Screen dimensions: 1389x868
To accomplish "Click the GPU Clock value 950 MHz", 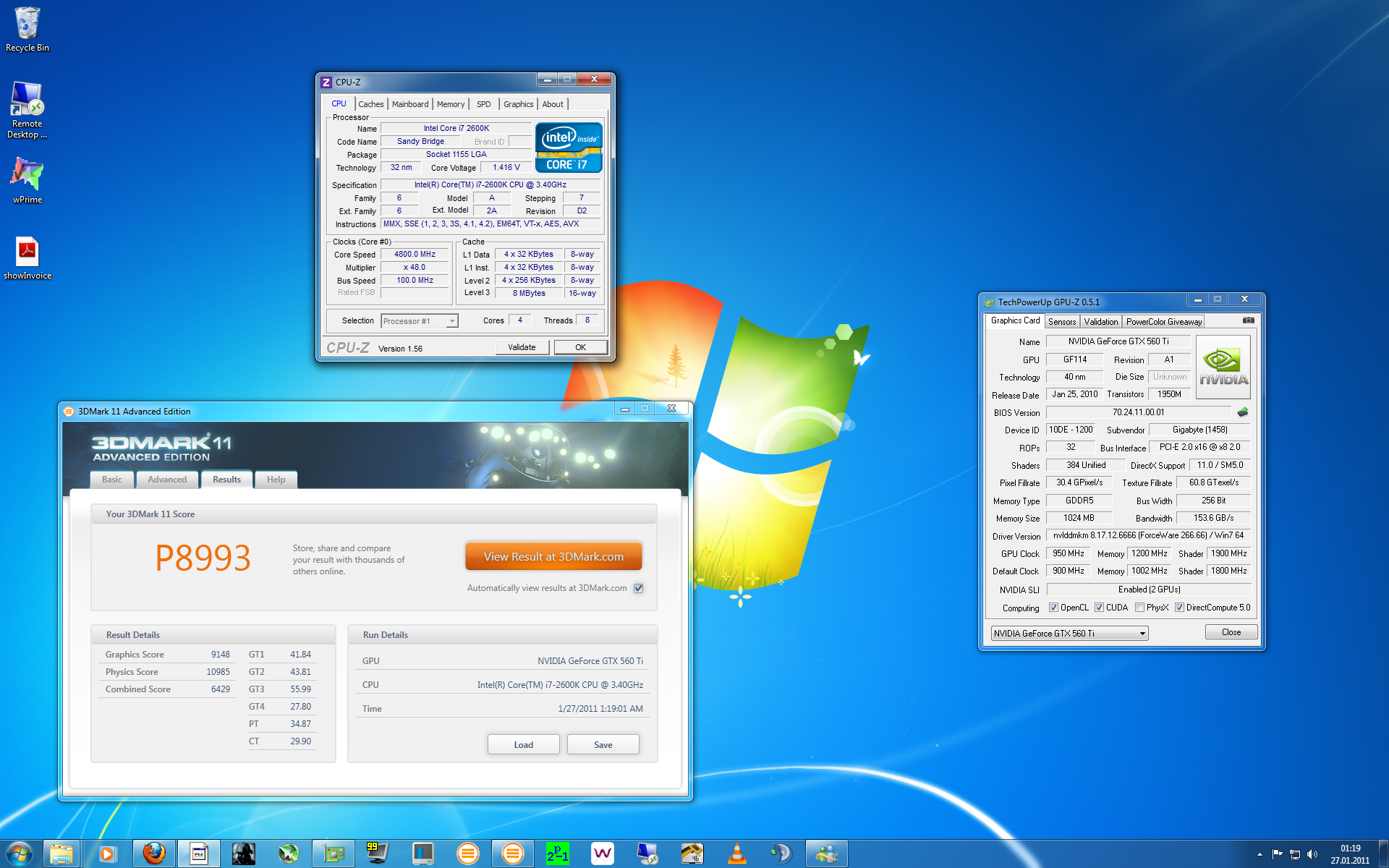I will 1069,553.
